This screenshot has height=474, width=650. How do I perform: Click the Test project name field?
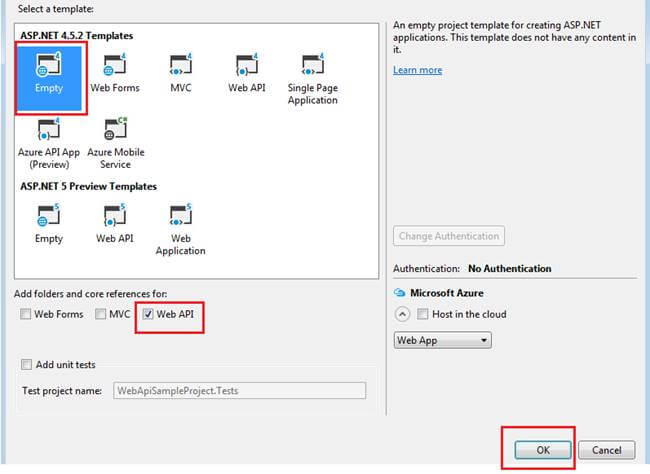pos(240,391)
